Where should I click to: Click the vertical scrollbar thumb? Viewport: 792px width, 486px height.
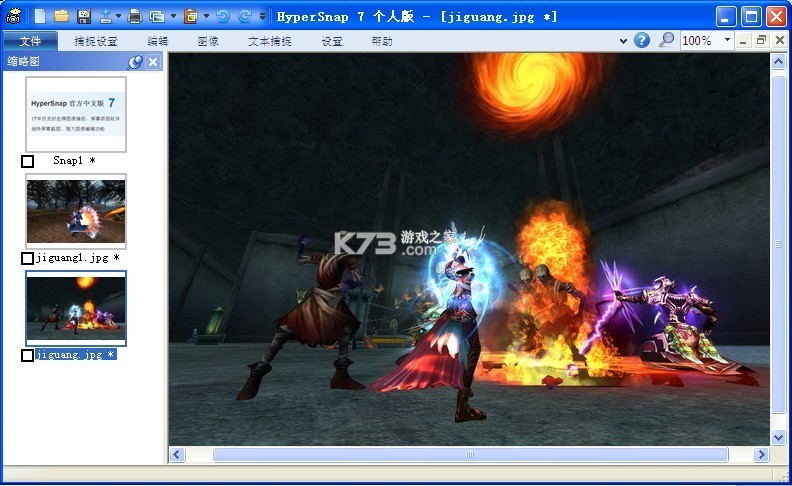[778, 243]
